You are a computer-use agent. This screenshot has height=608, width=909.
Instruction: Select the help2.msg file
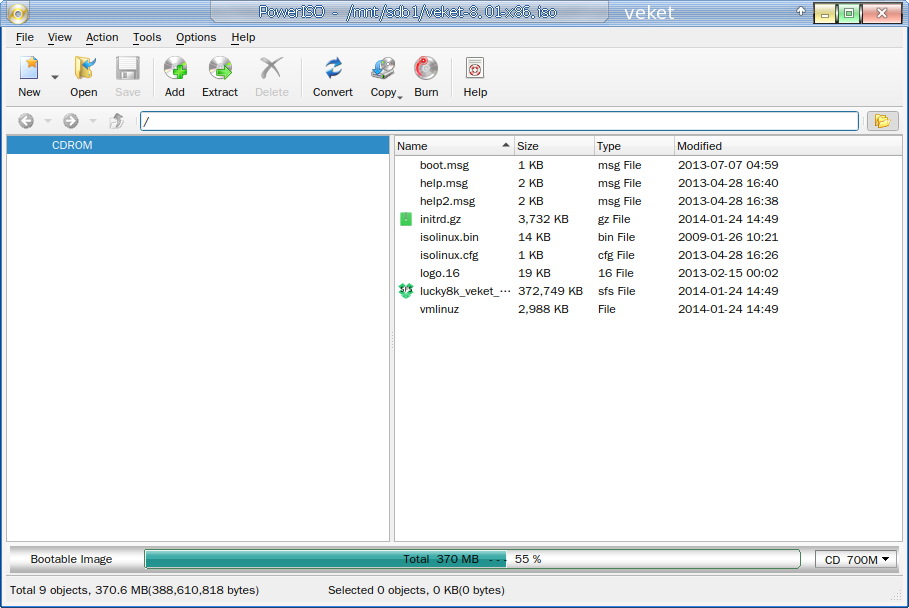tap(447, 201)
